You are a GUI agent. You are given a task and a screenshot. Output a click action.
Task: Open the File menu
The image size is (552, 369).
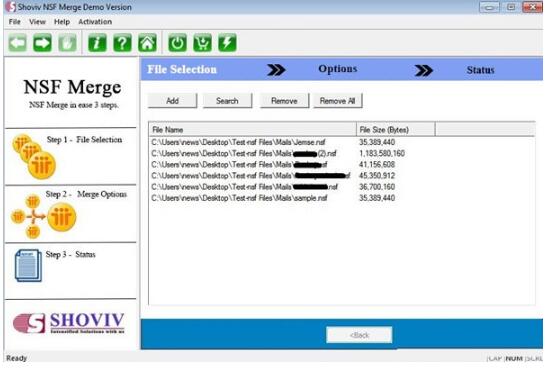pos(14,22)
